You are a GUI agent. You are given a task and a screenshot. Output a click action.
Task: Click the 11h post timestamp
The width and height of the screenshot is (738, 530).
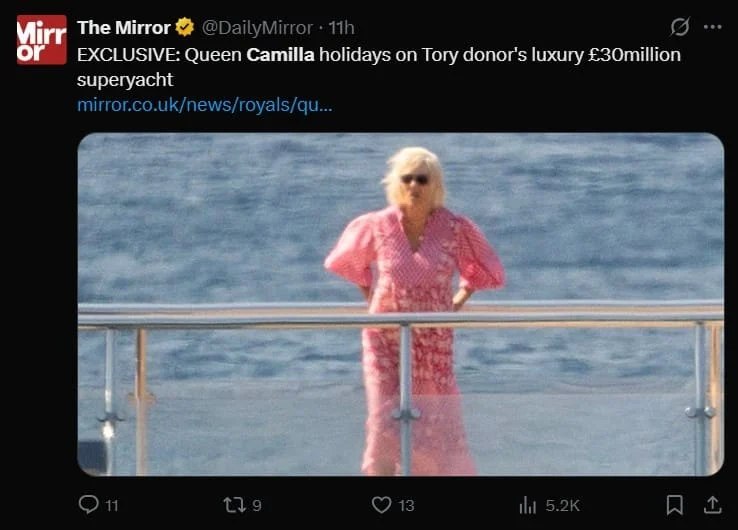[342, 27]
